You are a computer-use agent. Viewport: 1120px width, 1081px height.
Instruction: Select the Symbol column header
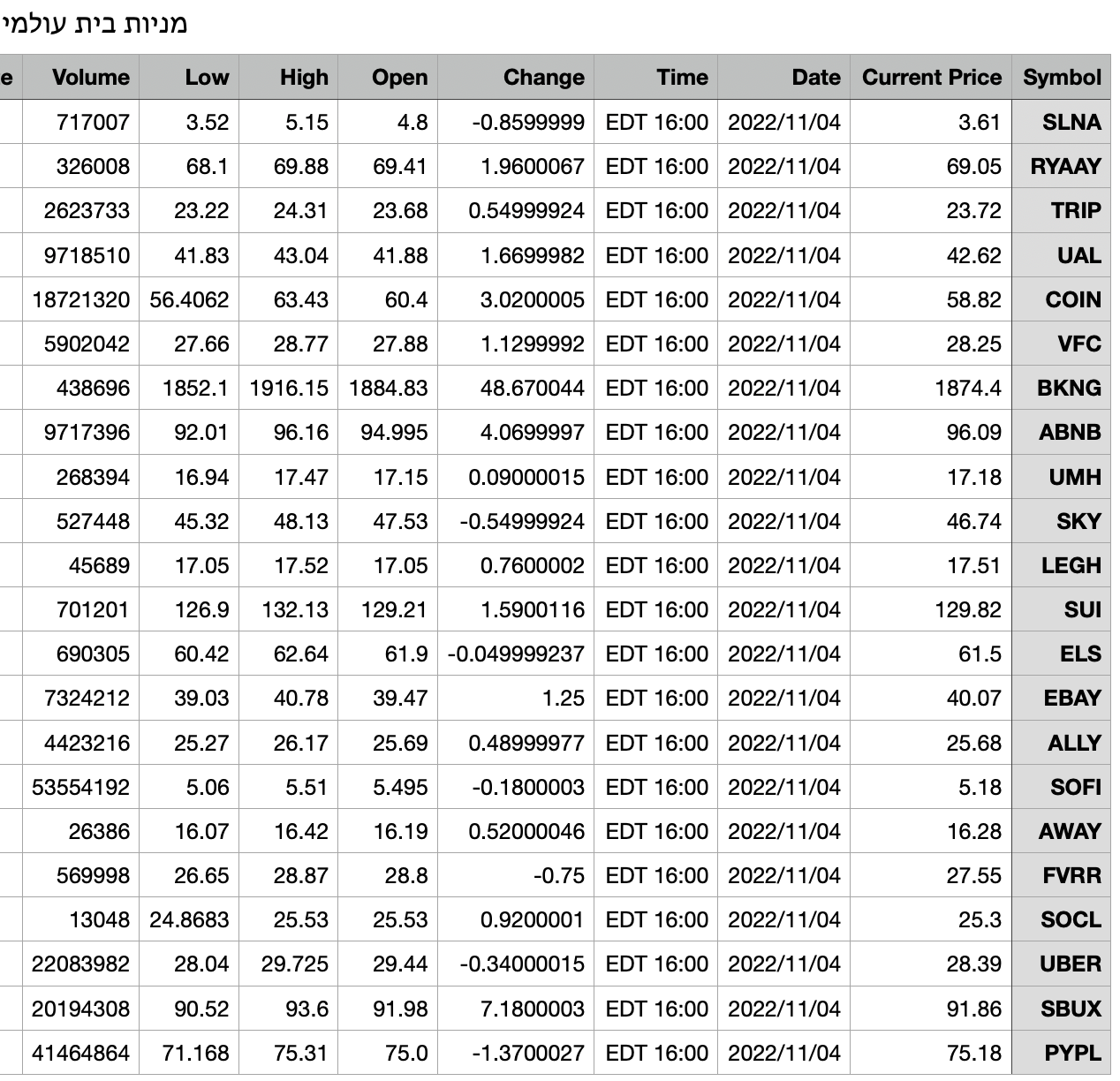[1061, 77]
